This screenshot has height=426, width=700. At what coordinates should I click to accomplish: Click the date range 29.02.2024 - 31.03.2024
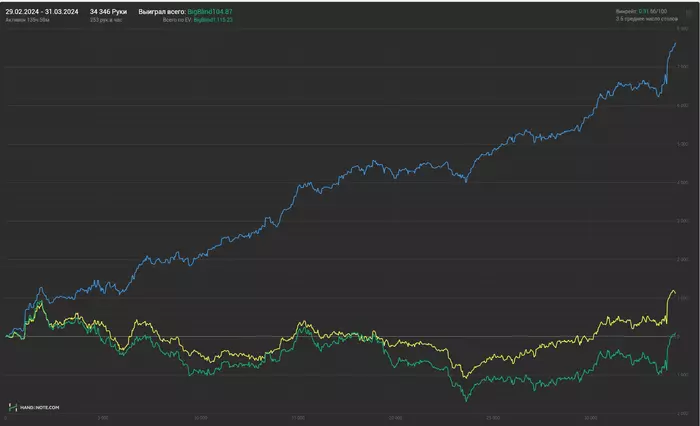[x=42, y=12]
